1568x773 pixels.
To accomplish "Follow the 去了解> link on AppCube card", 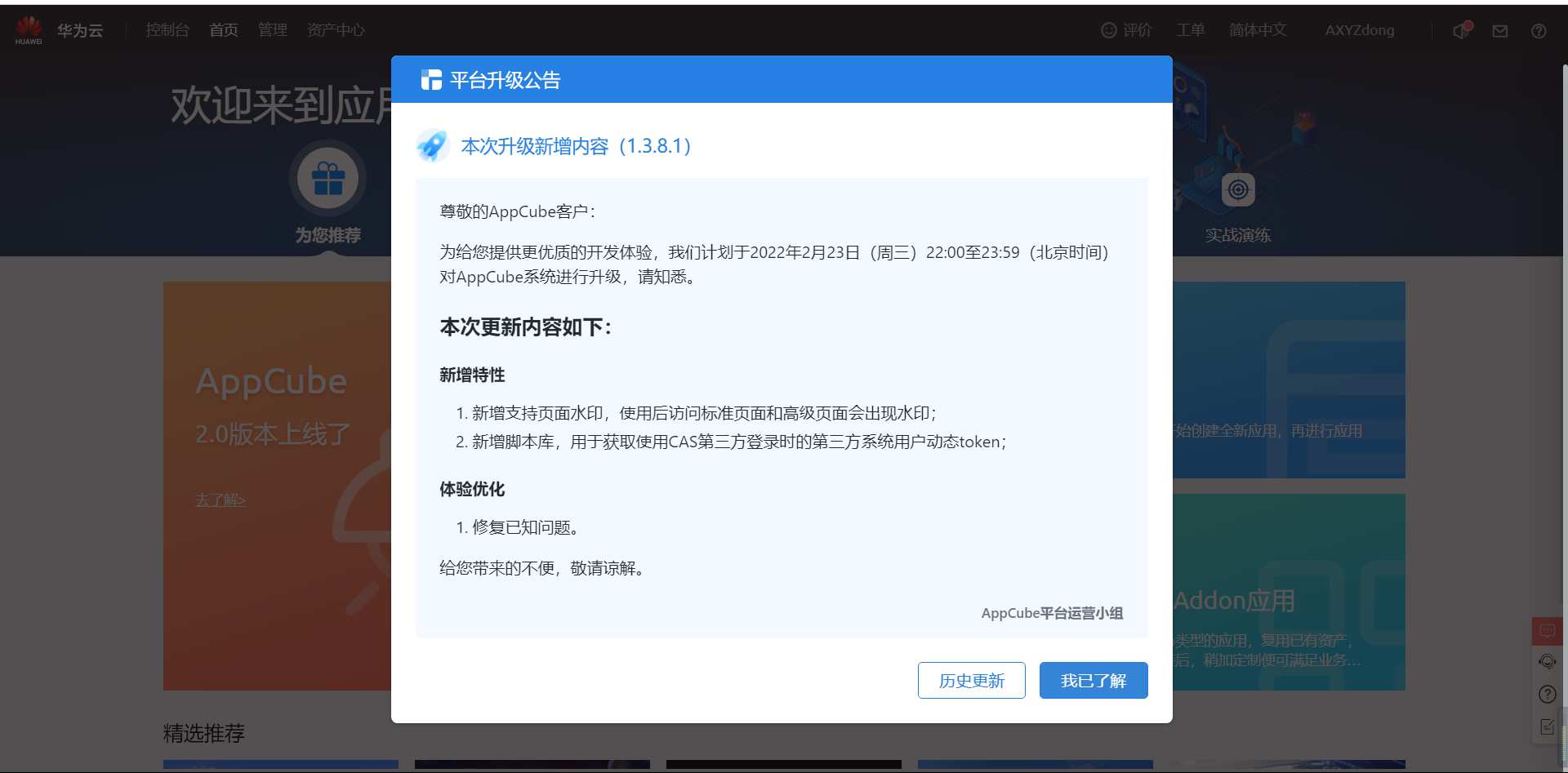I will [220, 500].
